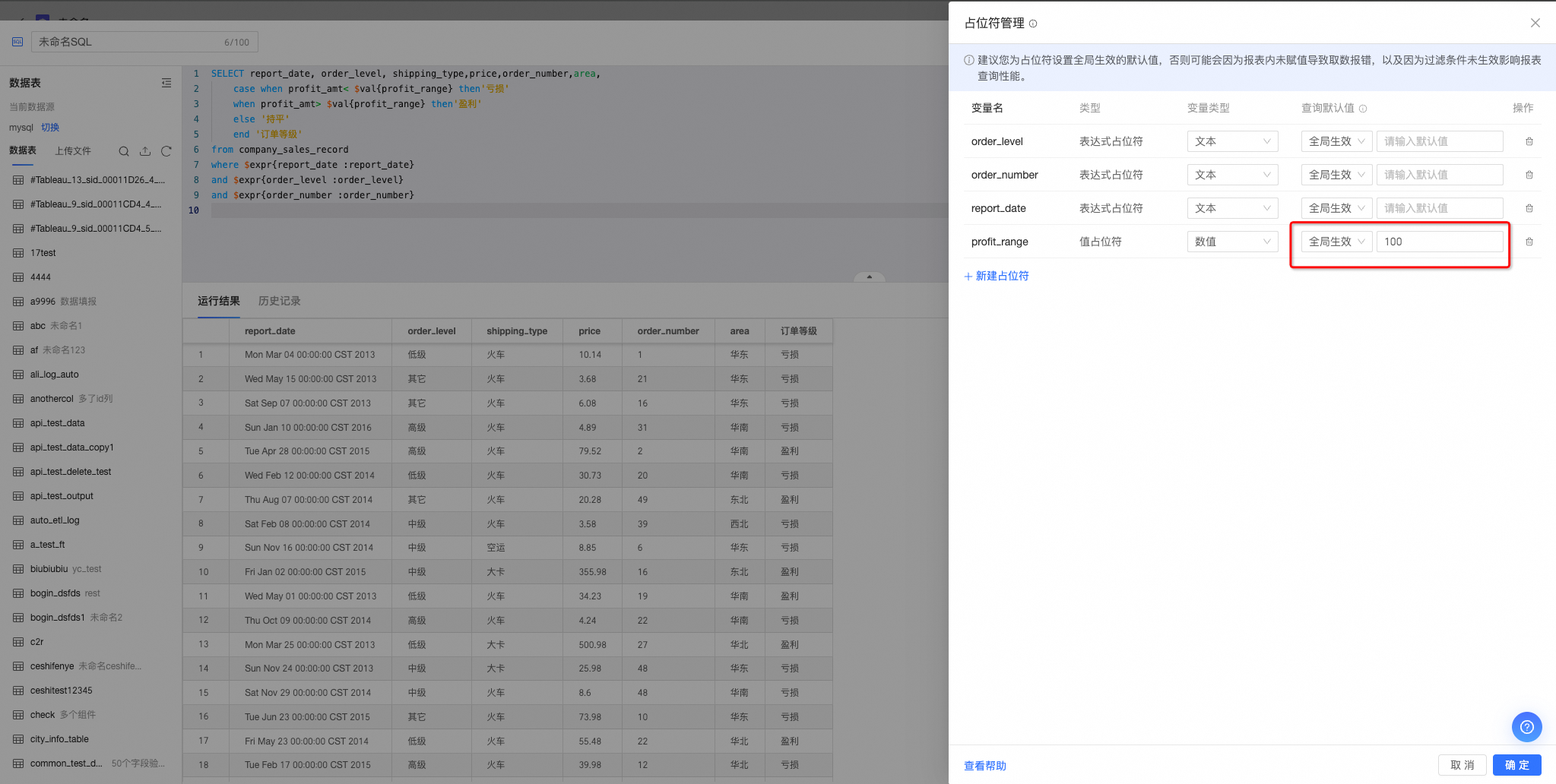Delete the report_date placeholder row
The image size is (1556, 784).
[1529, 208]
